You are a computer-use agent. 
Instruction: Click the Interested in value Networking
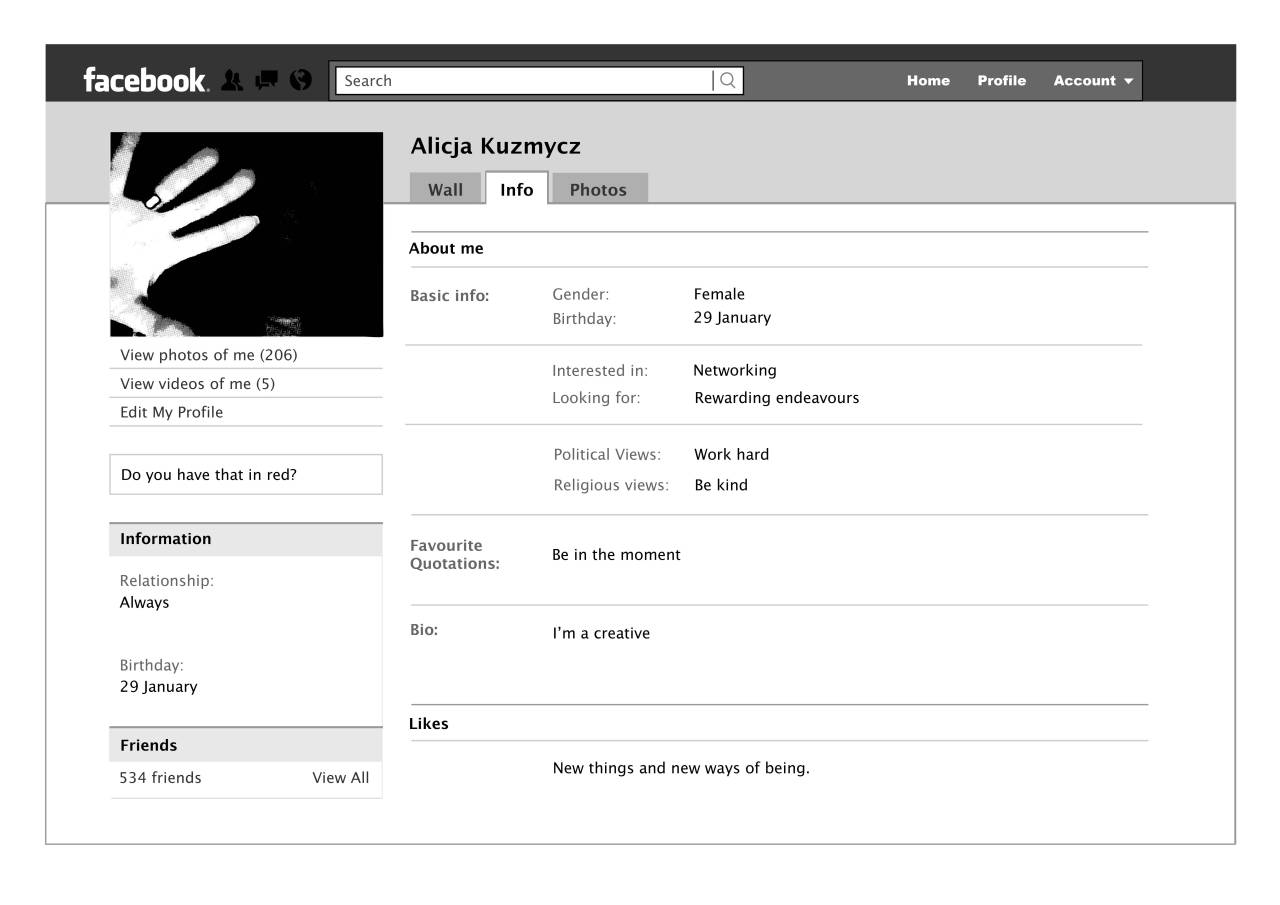click(x=735, y=371)
